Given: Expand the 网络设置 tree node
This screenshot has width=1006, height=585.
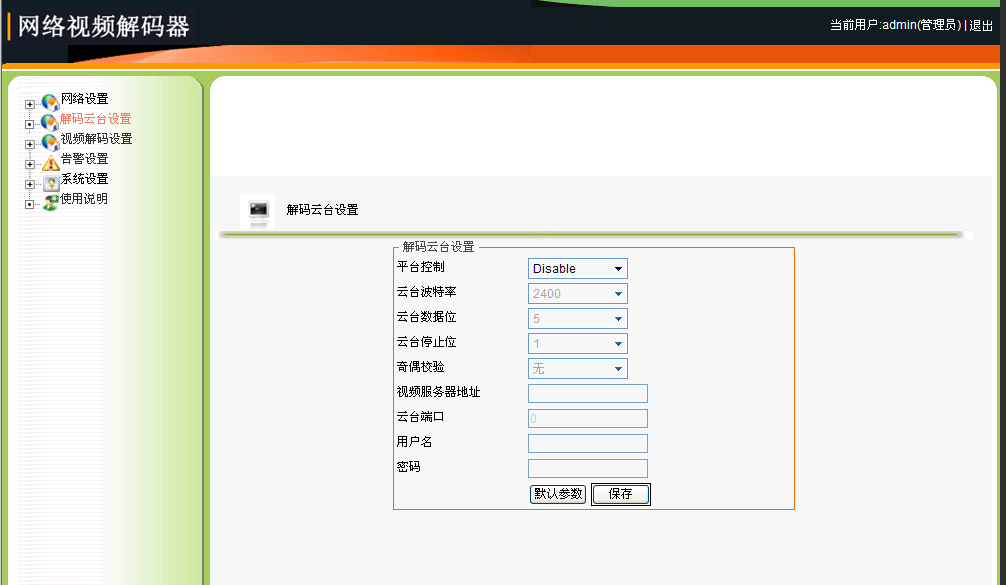Looking at the screenshot, I should pyautogui.click(x=30, y=104).
